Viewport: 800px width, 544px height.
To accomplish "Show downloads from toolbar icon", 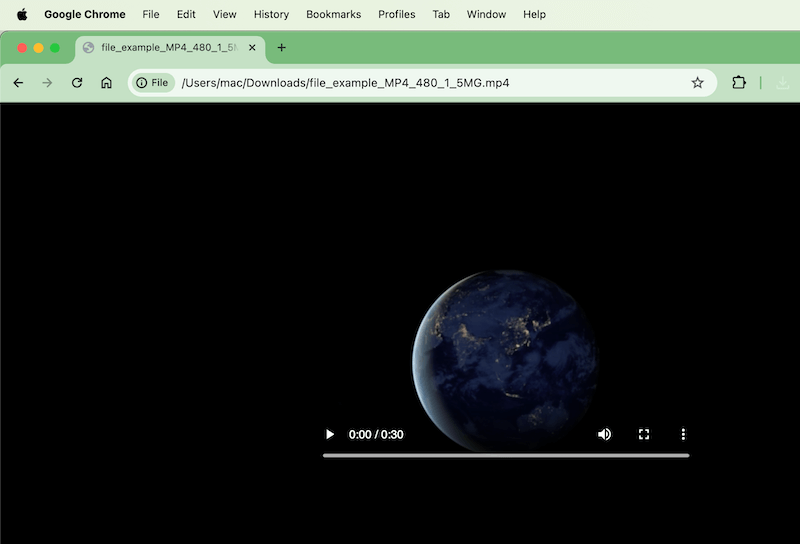I will [783, 83].
